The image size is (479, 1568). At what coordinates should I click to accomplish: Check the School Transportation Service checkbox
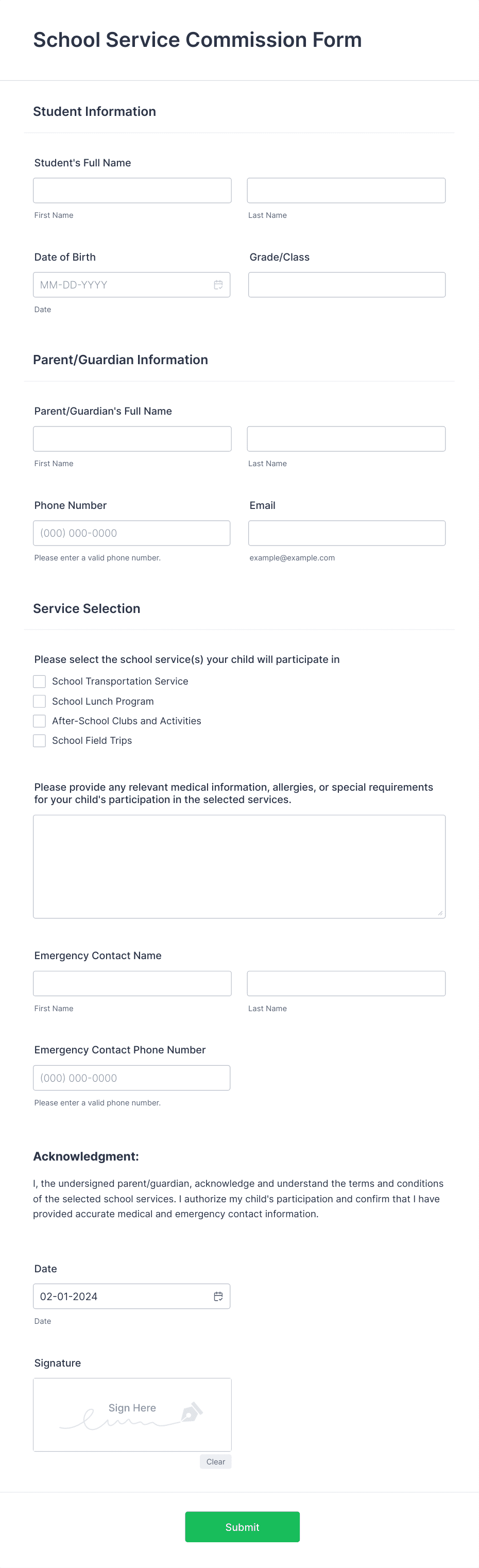pos(39,681)
